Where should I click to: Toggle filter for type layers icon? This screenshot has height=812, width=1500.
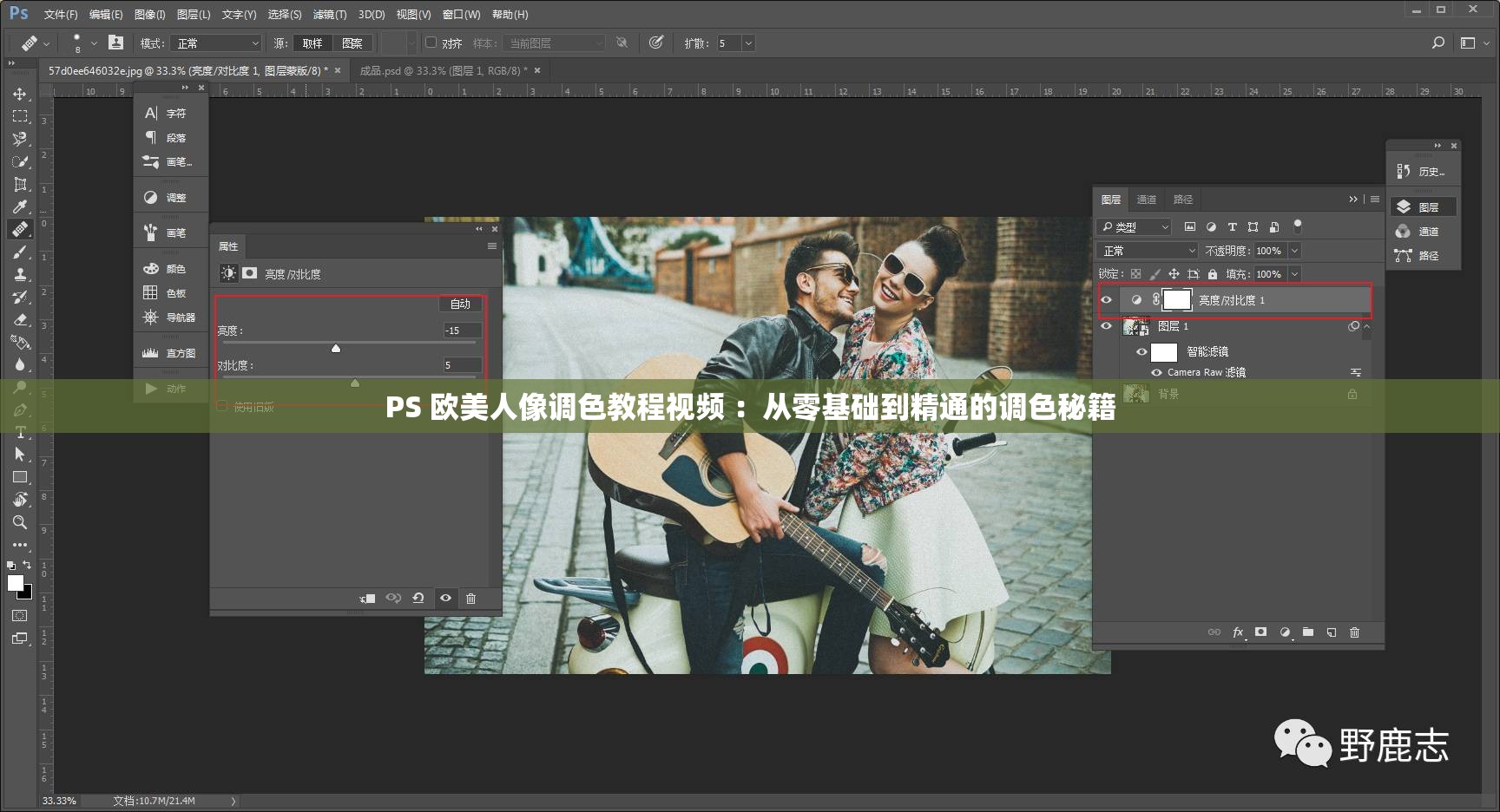coord(1232,226)
